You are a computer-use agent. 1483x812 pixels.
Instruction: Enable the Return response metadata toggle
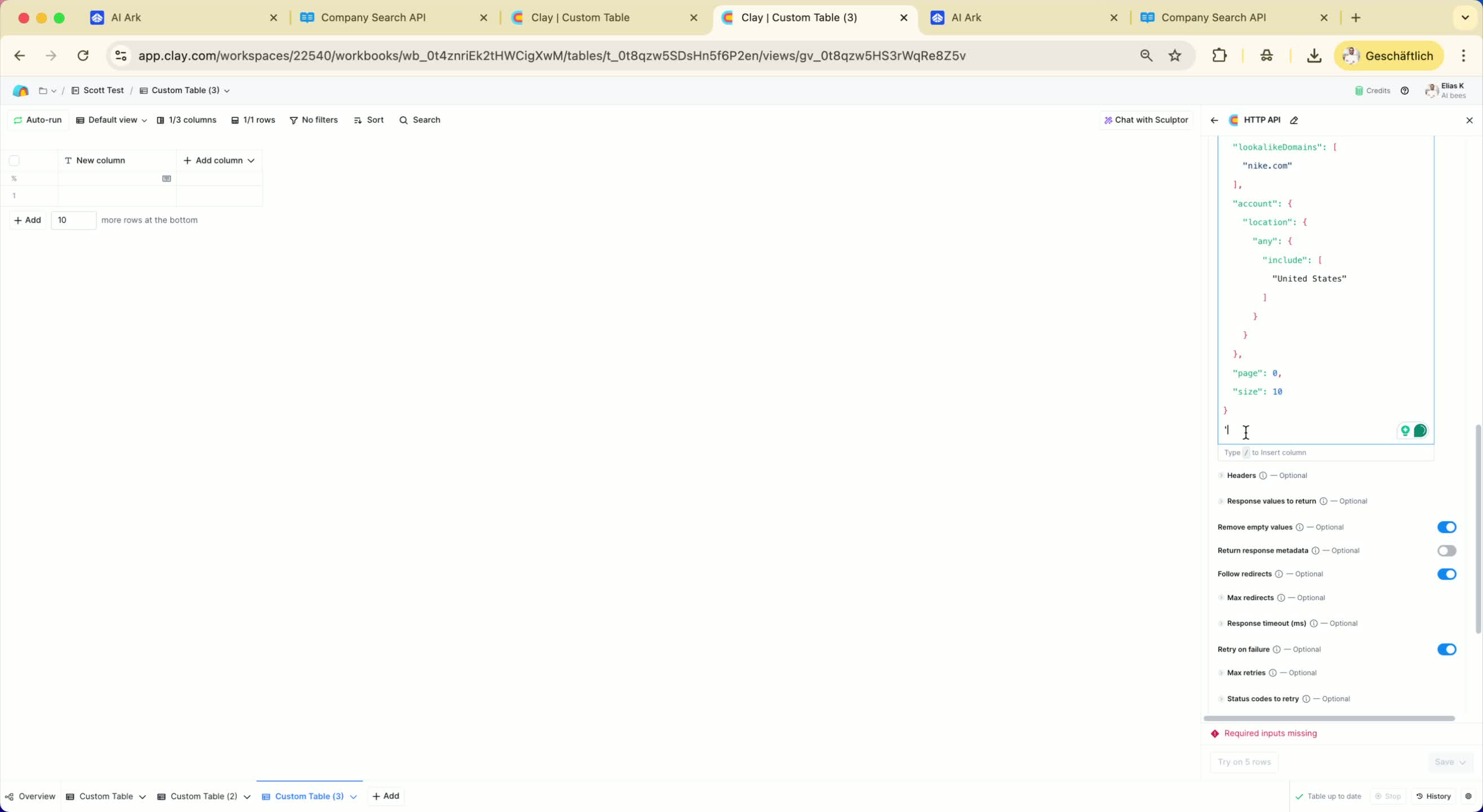click(1446, 550)
